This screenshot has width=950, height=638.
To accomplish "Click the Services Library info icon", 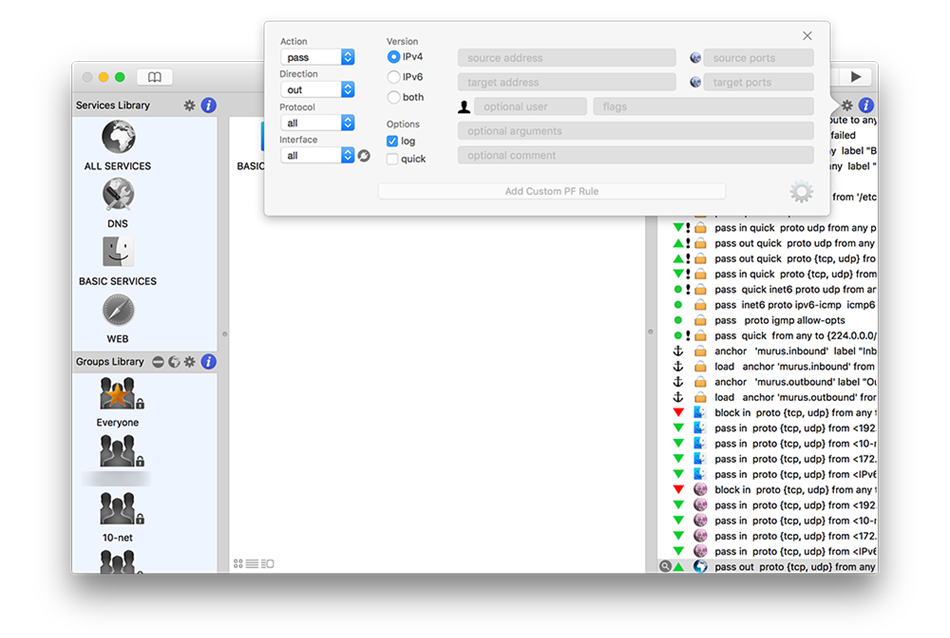I will pyautogui.click(x=208, y=105).
